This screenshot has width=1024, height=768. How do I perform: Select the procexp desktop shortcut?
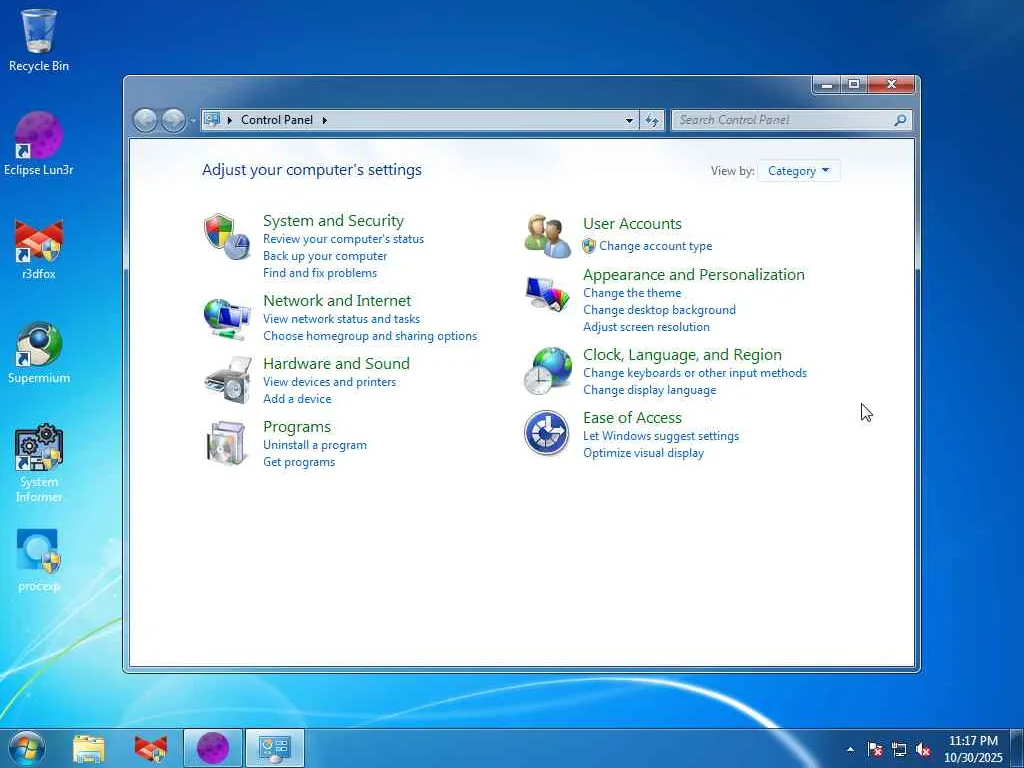pyautogui.click(x=39, y=561)
